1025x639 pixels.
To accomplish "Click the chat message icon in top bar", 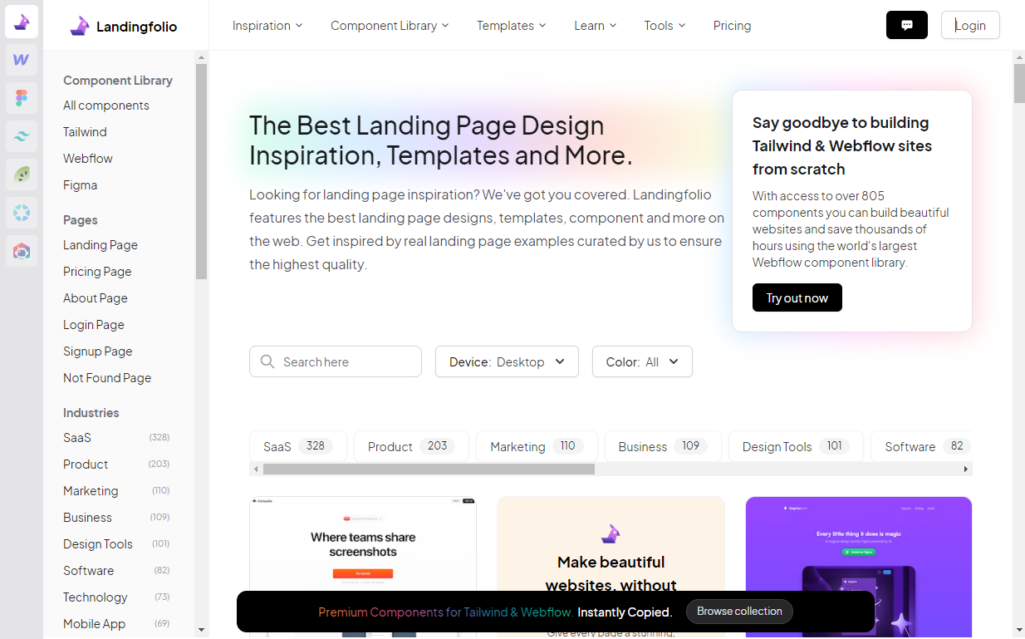I will click(x=906, y=24).
